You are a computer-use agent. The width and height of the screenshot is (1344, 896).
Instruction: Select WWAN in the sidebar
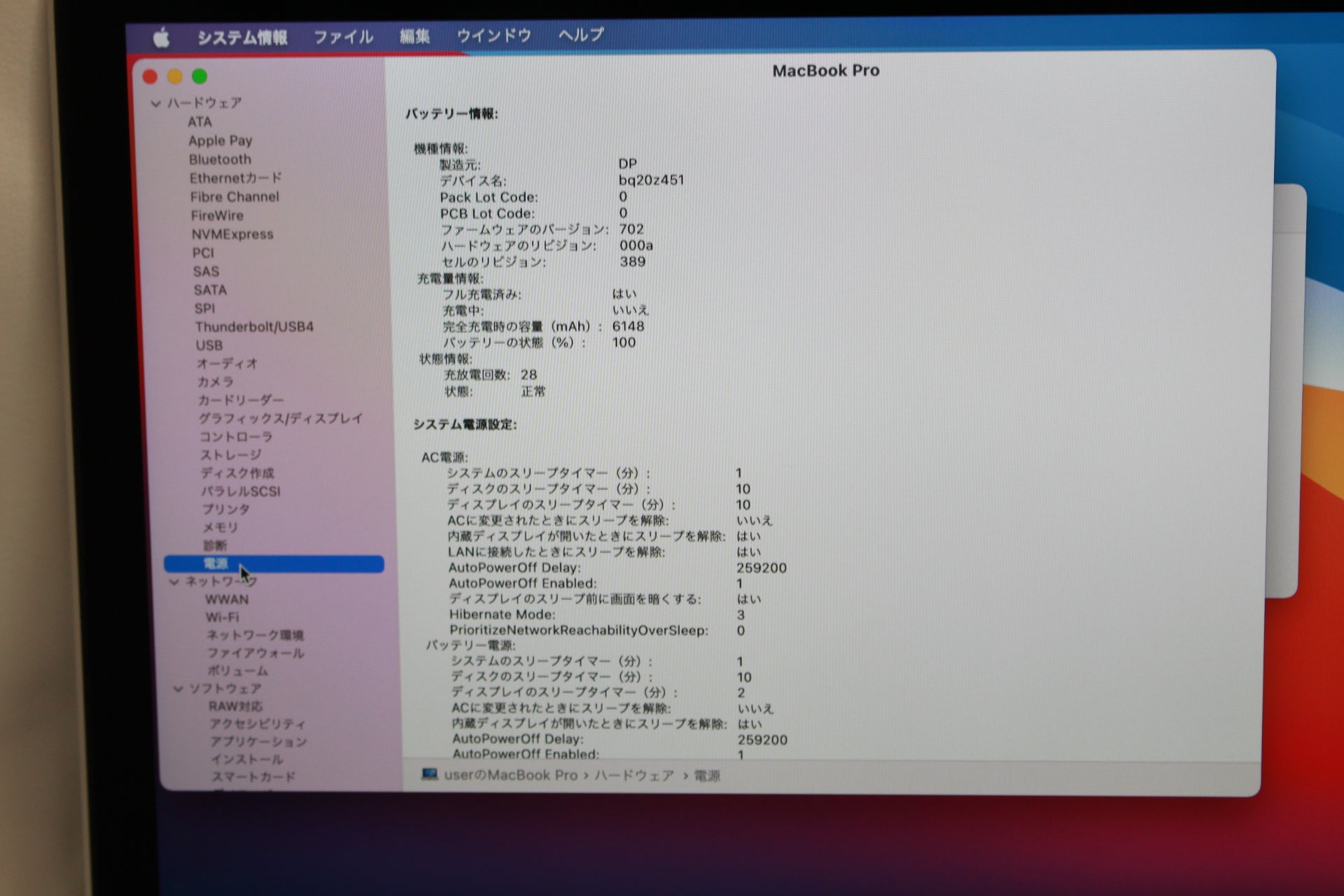(x=227, y=599)
